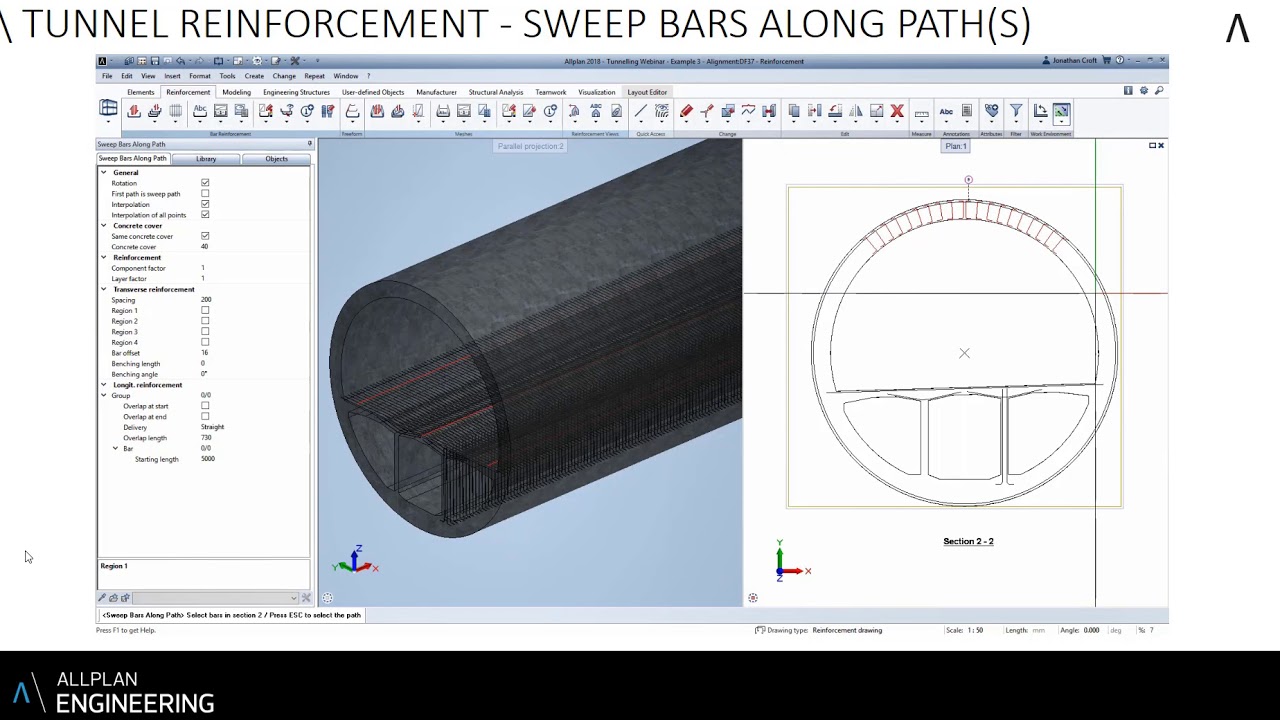The image size is (1280, 720).
Task: Open the settings gear icon under the title bar
Action: [1144, 91]
